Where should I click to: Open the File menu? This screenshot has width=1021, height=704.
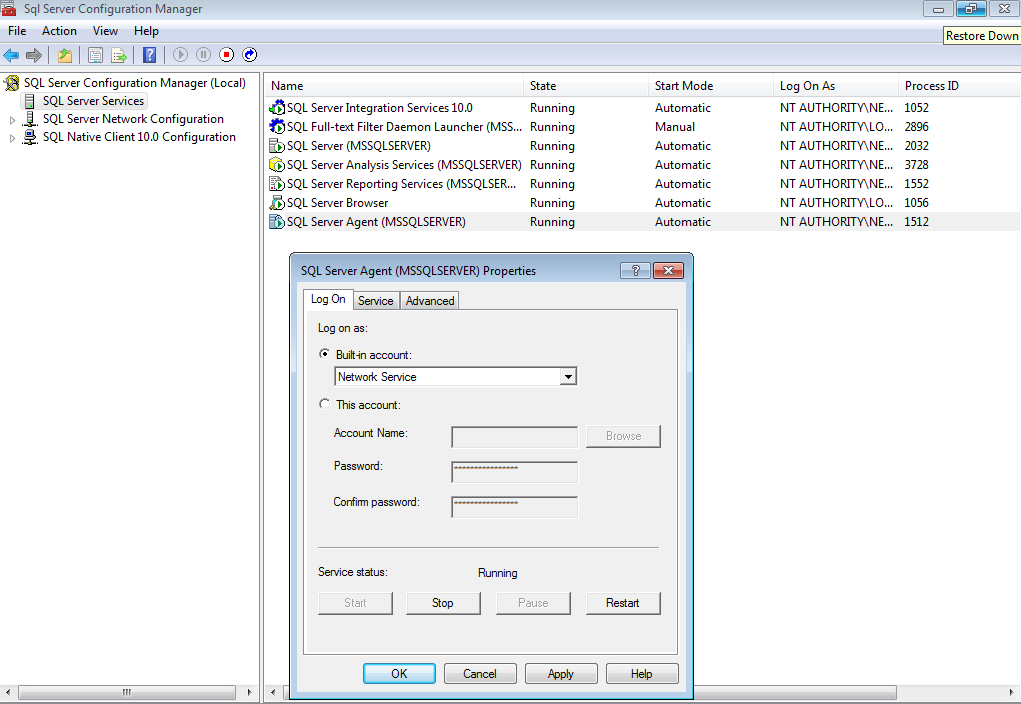[17, 31]
